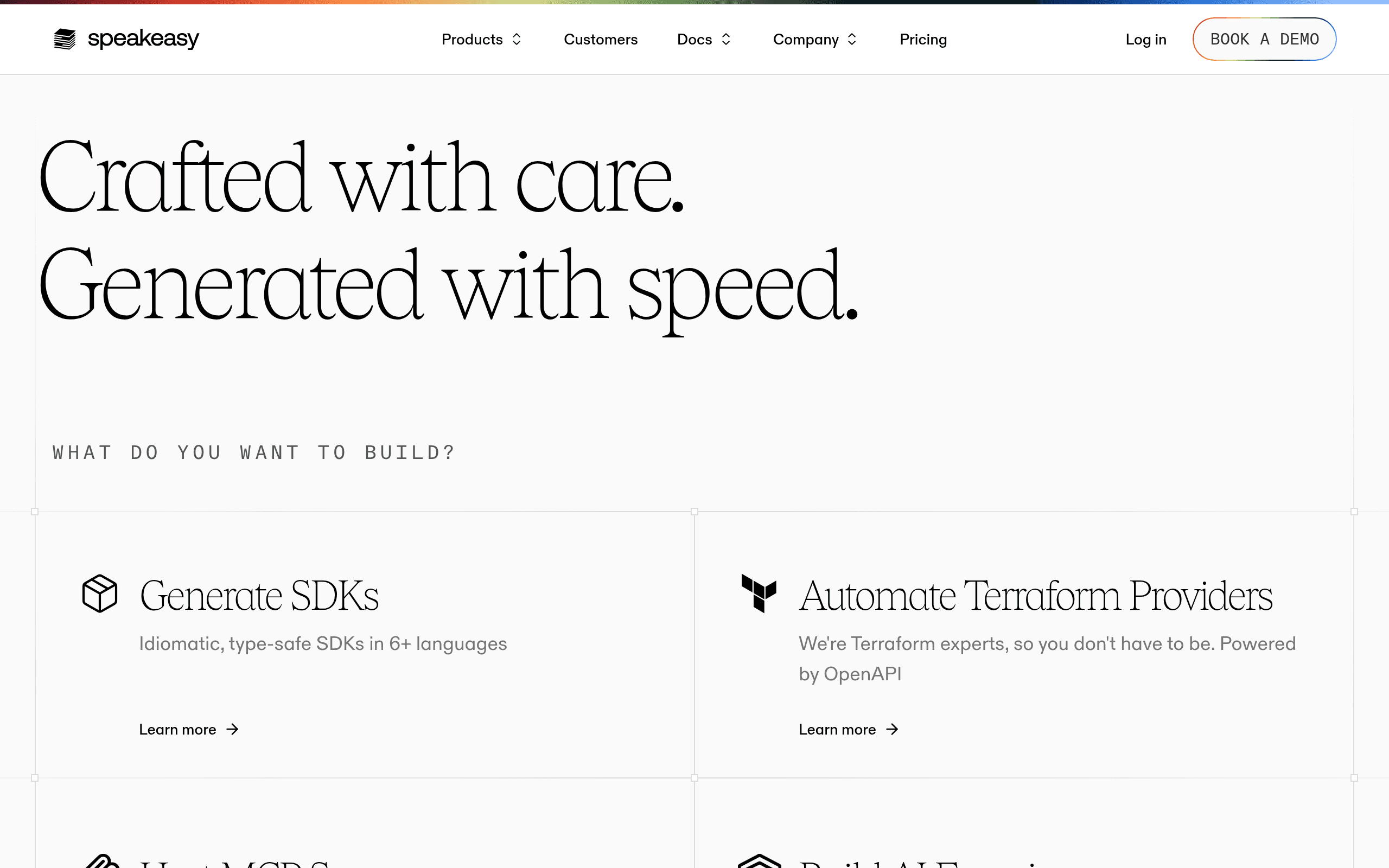Click the Log in link
The width and height of the screenshot is (1389, 868).
(1145, 39)
